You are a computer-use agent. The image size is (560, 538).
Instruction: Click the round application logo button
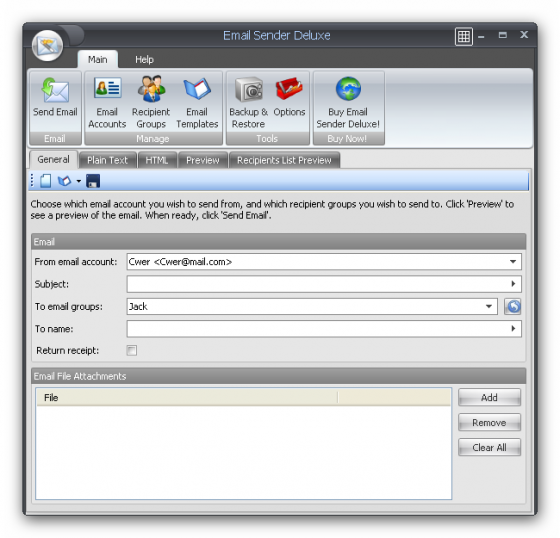point(48,45)
